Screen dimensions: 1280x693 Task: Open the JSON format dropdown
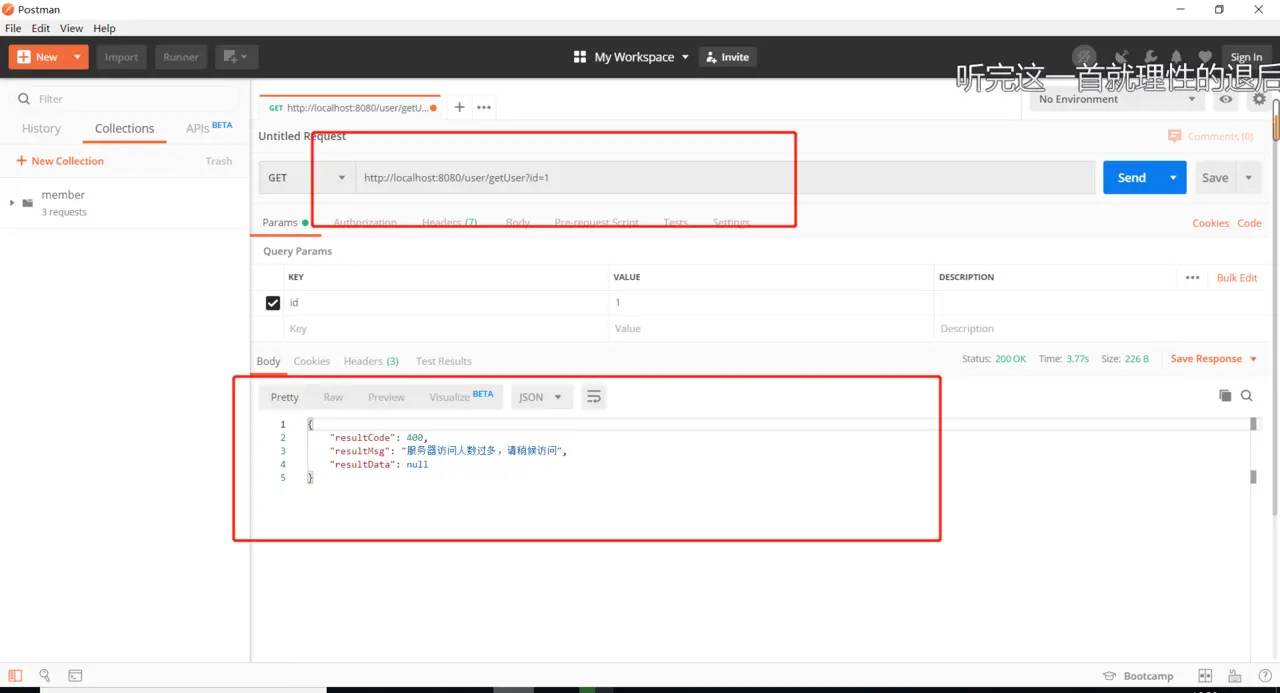pyautogui.click(x=541, y=397)
